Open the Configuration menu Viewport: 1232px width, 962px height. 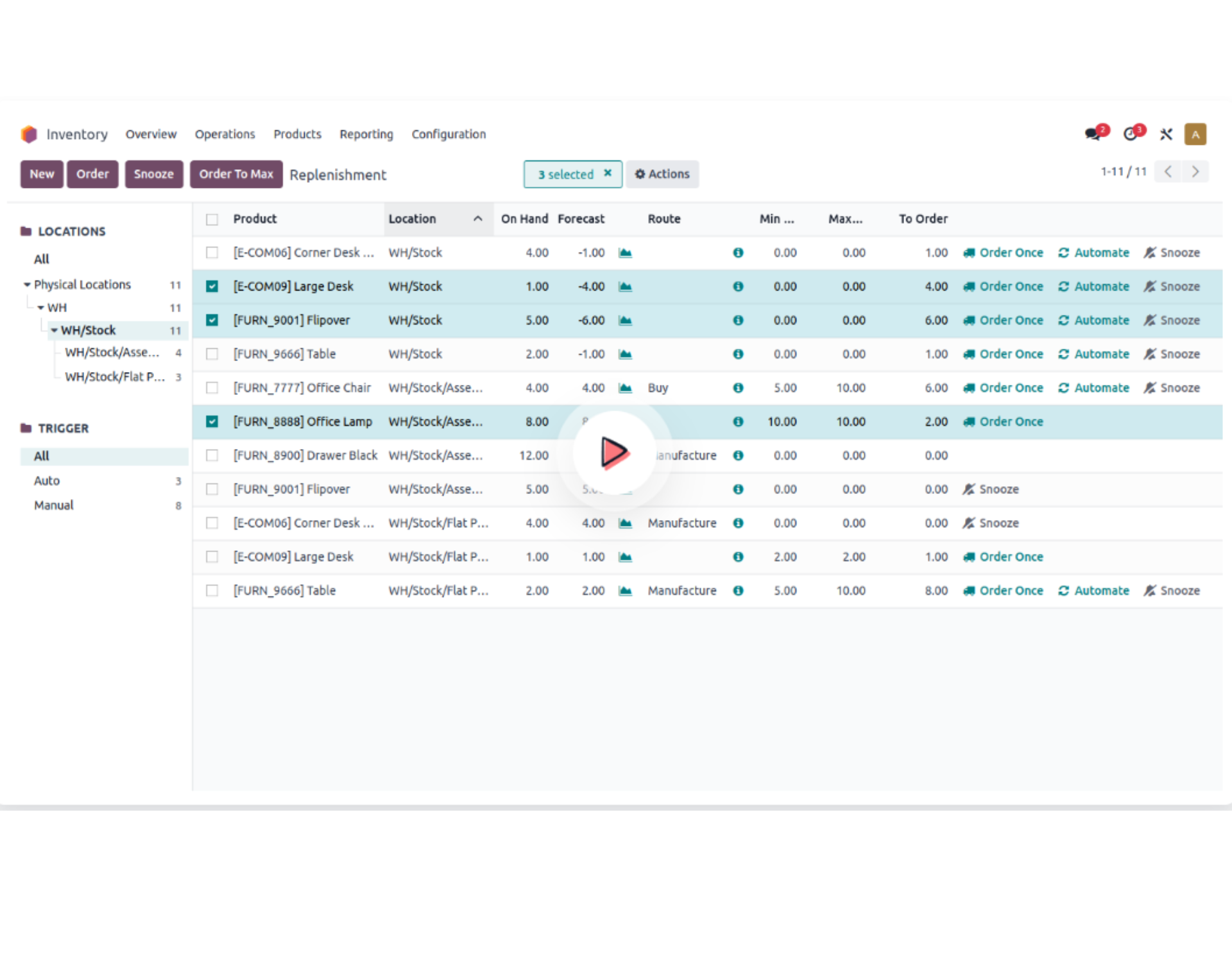click(449, 134)
